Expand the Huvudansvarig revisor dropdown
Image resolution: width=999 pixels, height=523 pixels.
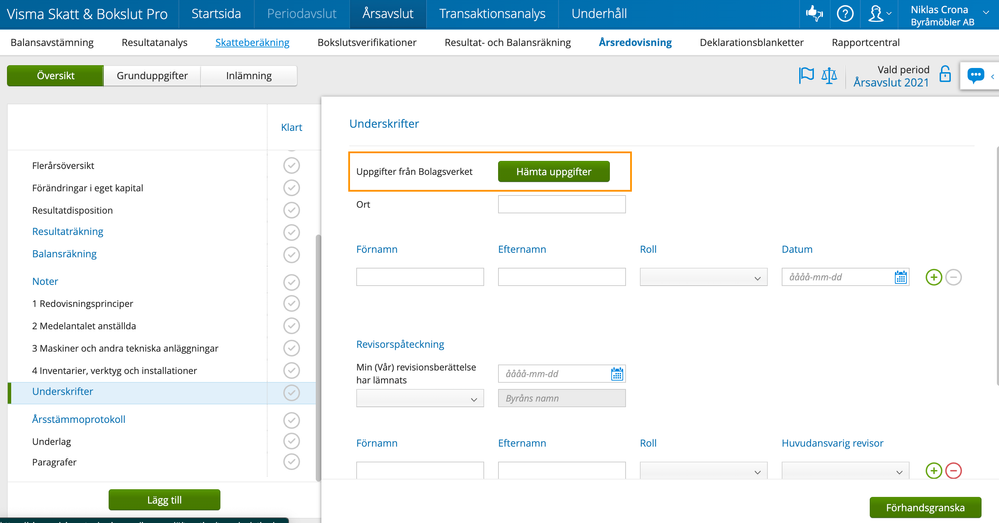point(845,470)
